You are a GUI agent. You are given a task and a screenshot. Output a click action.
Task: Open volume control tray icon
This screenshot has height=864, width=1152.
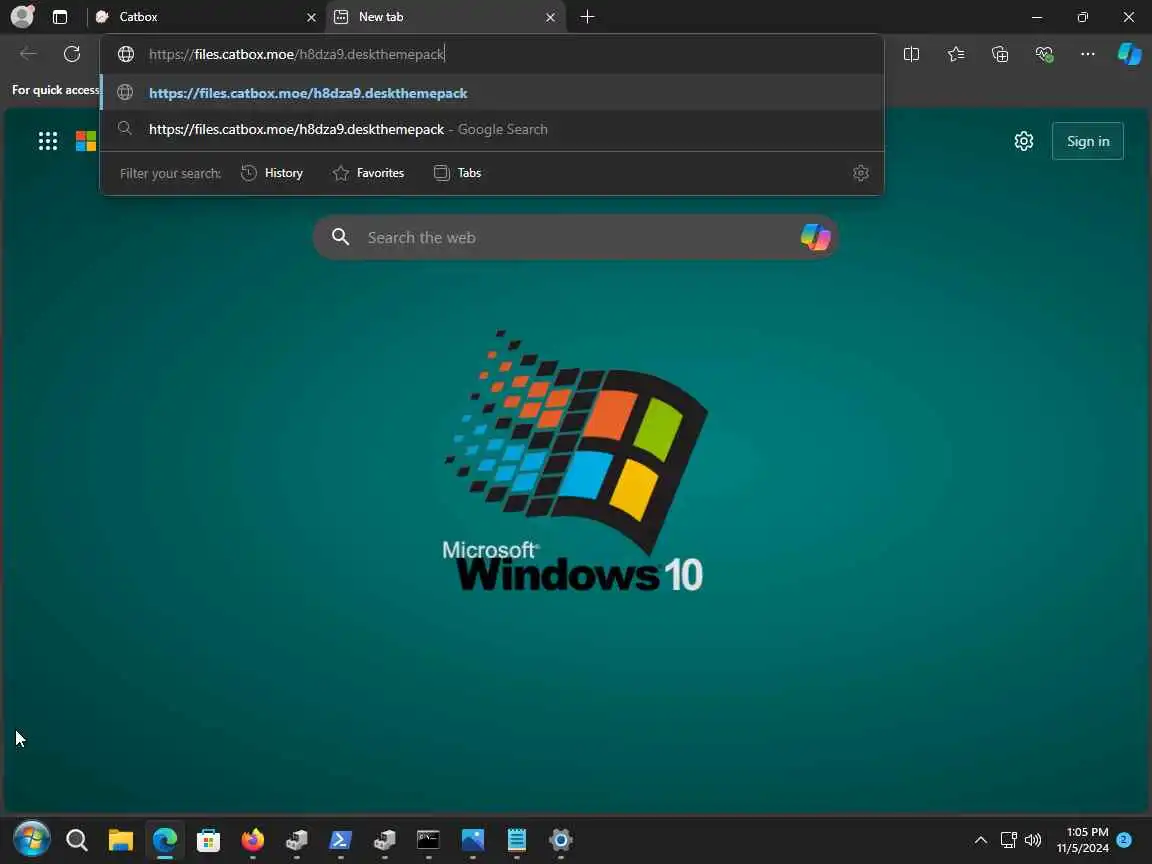tap(1033, 840)
